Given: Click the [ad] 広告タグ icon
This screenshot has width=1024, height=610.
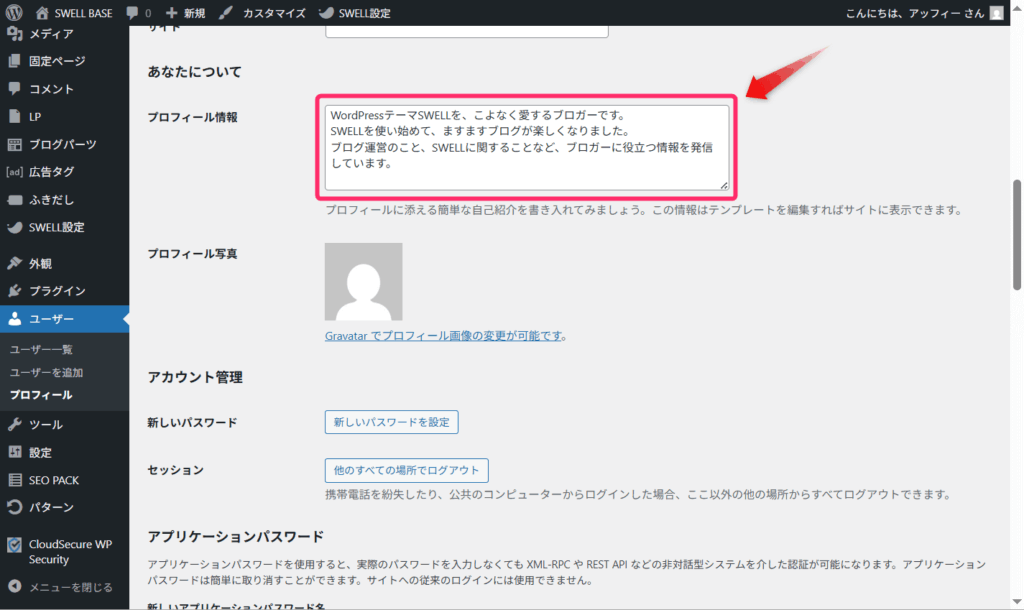Looking at the screenshot, I should point(14,172).
